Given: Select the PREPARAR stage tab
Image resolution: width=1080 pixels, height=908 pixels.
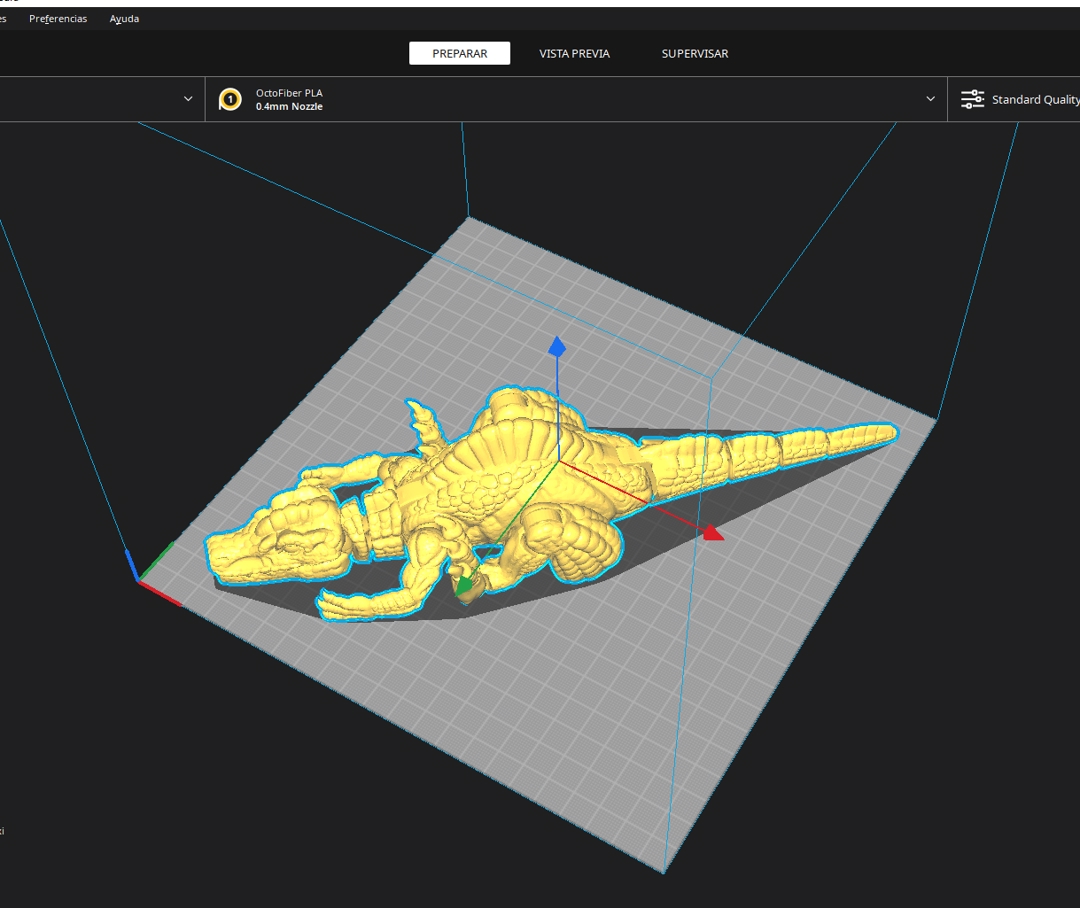Looking at the screenshot, I should click(459, 54).
